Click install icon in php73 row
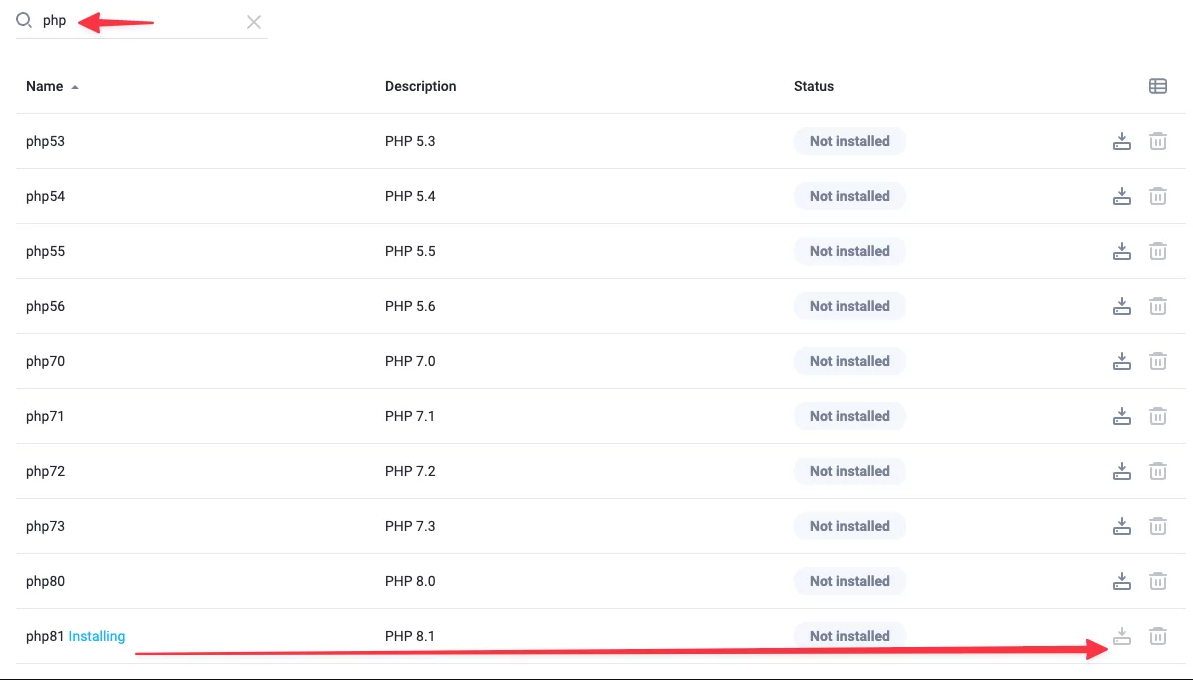This screenshot has height=680, width=1193. [x=1121, y=526]
